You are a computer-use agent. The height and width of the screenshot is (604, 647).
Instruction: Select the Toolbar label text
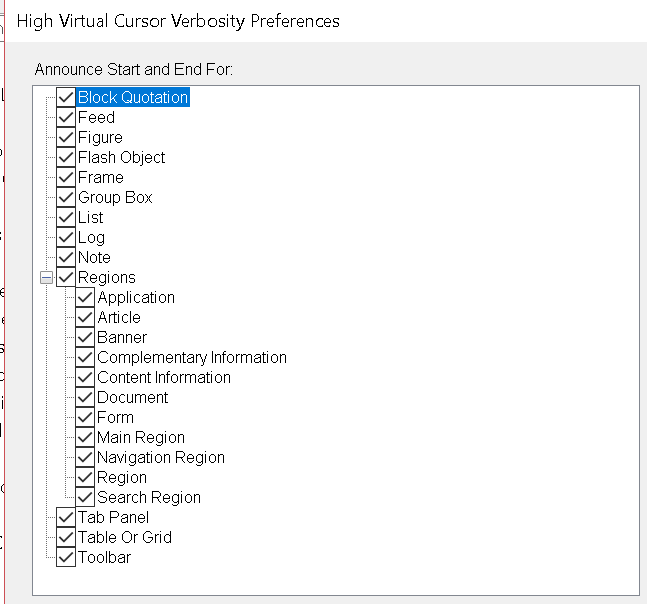pos(104,558)
